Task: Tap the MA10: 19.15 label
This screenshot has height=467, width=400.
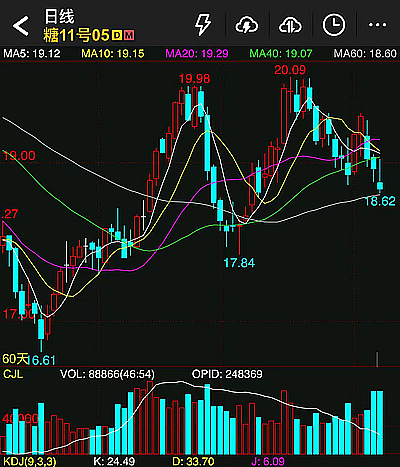Action: tap(113, 53)
